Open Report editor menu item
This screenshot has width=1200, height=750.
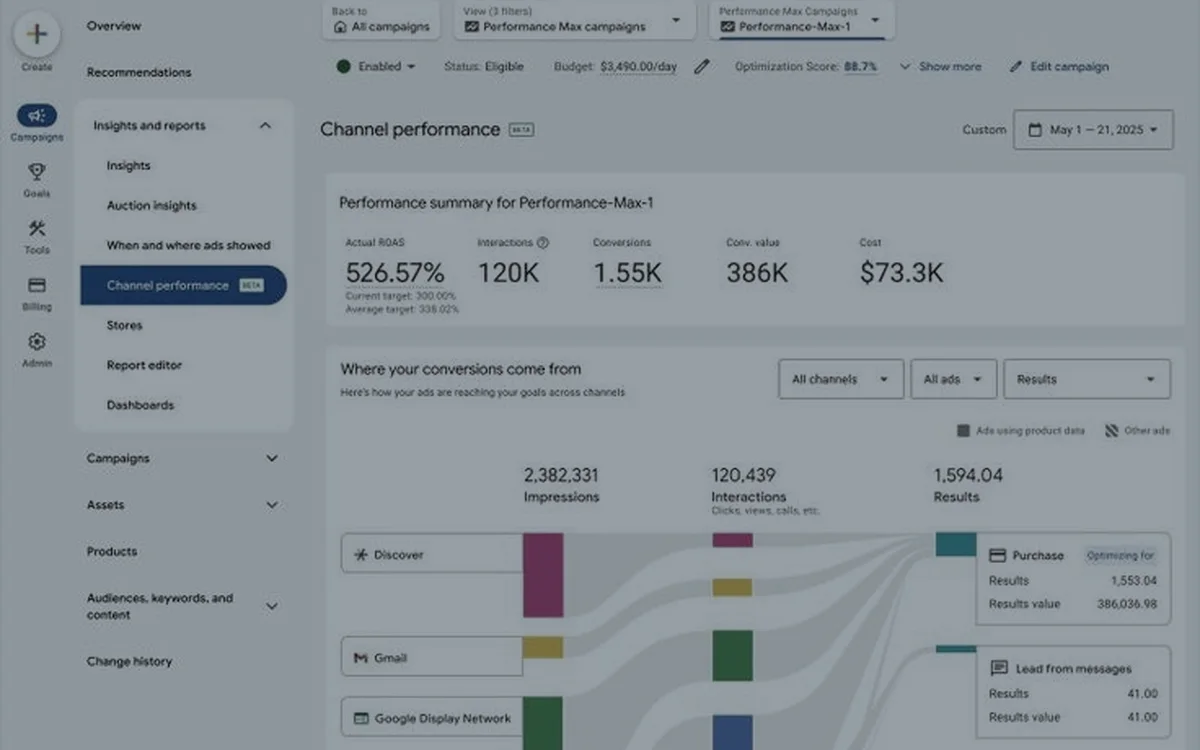click(145, 365)
